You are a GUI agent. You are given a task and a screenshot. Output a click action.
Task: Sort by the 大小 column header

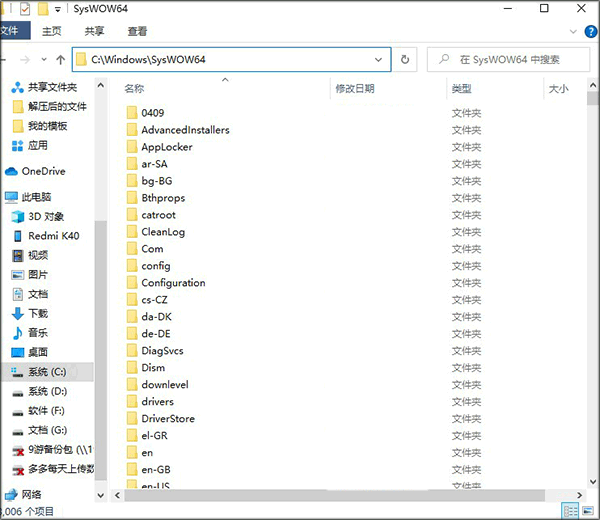(558, 89)
